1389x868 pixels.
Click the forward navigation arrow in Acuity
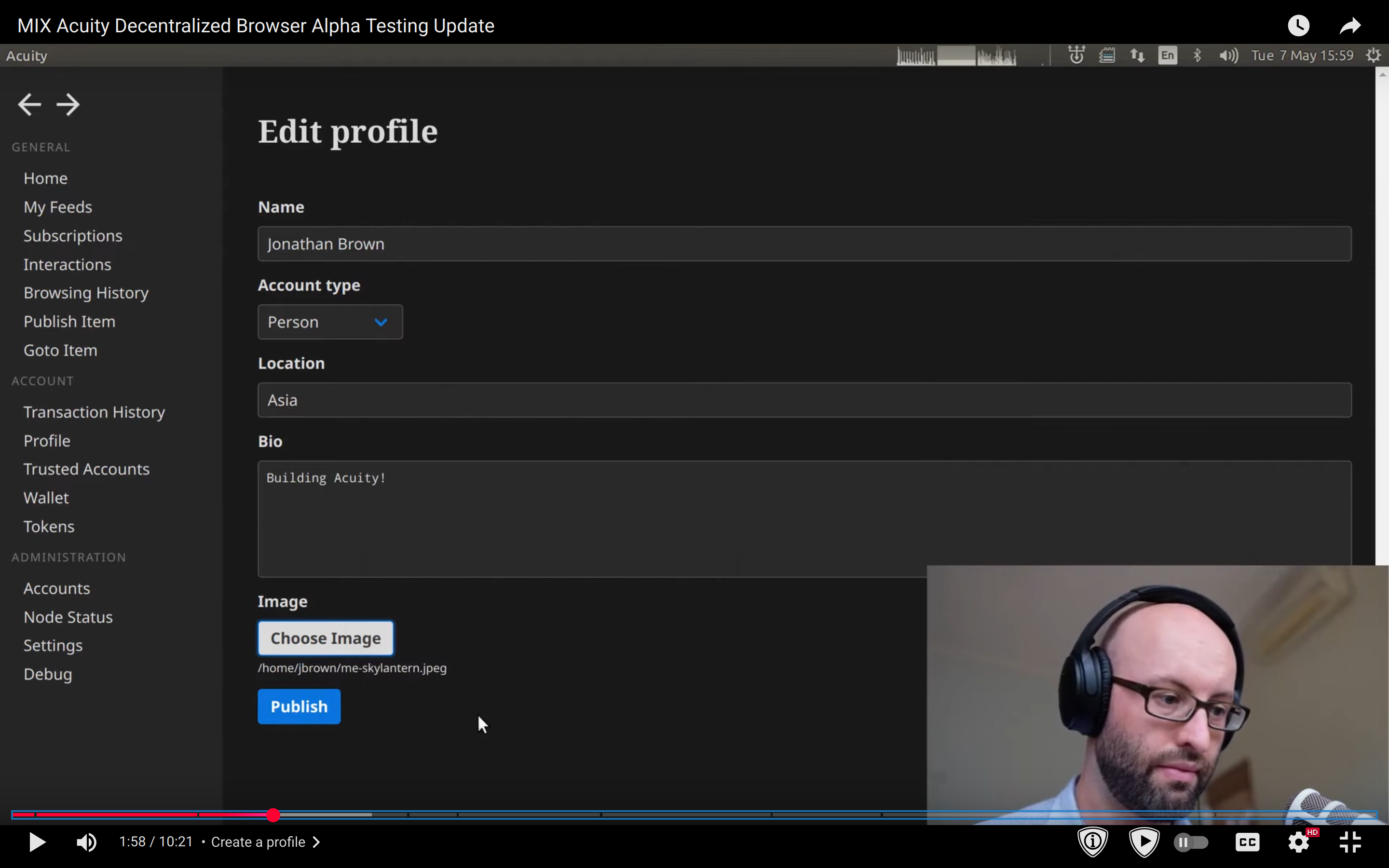tap(68, 105)
